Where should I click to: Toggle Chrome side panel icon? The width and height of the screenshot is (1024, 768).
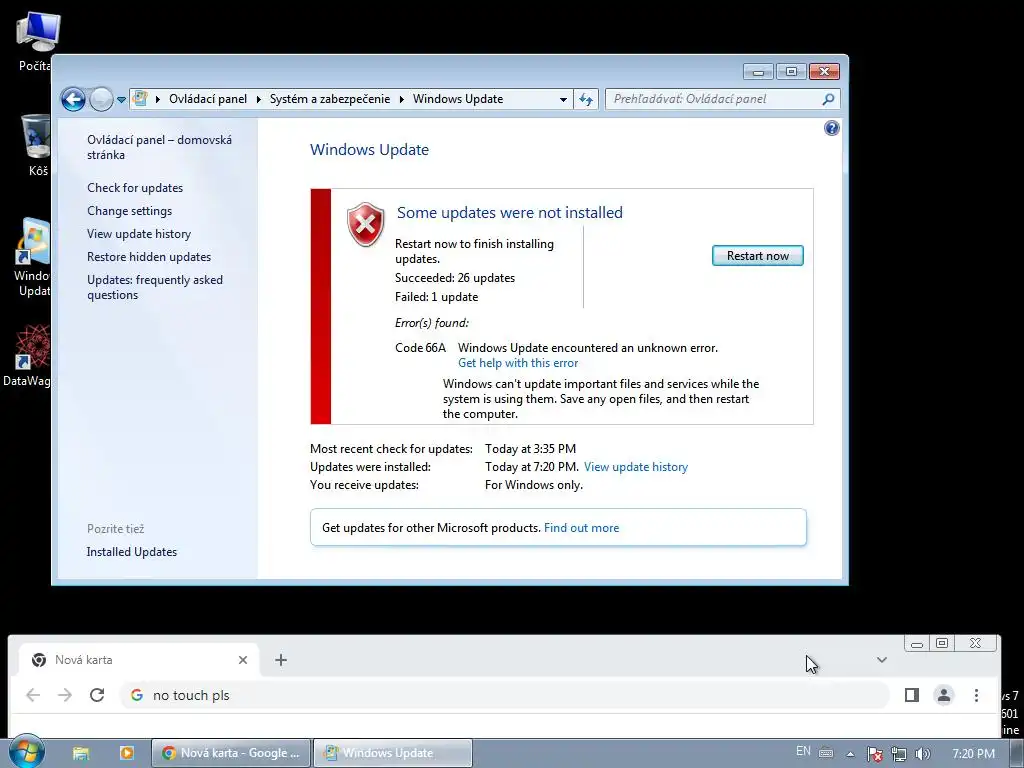point(912,696)
